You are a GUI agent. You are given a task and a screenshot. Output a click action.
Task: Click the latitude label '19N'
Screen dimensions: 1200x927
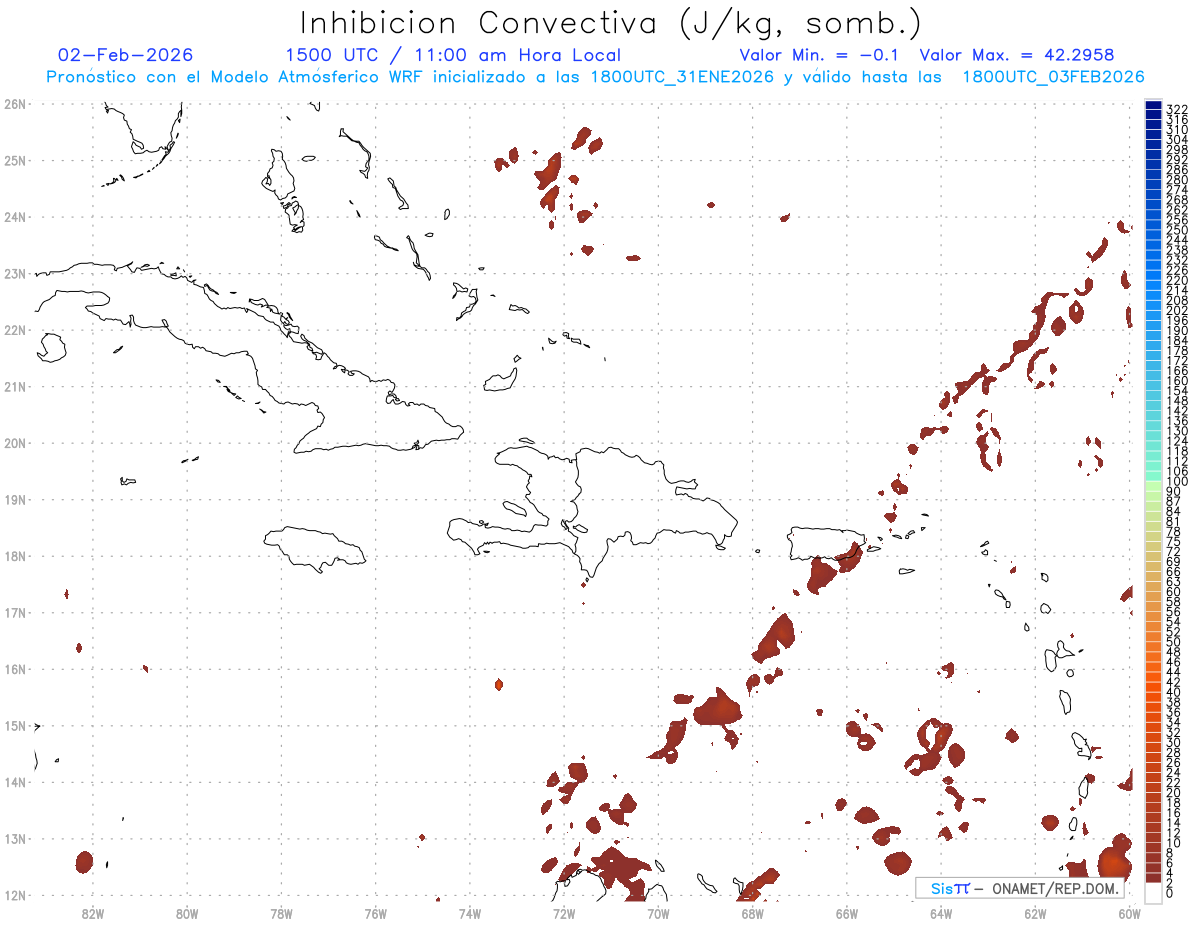click(14, 499)
